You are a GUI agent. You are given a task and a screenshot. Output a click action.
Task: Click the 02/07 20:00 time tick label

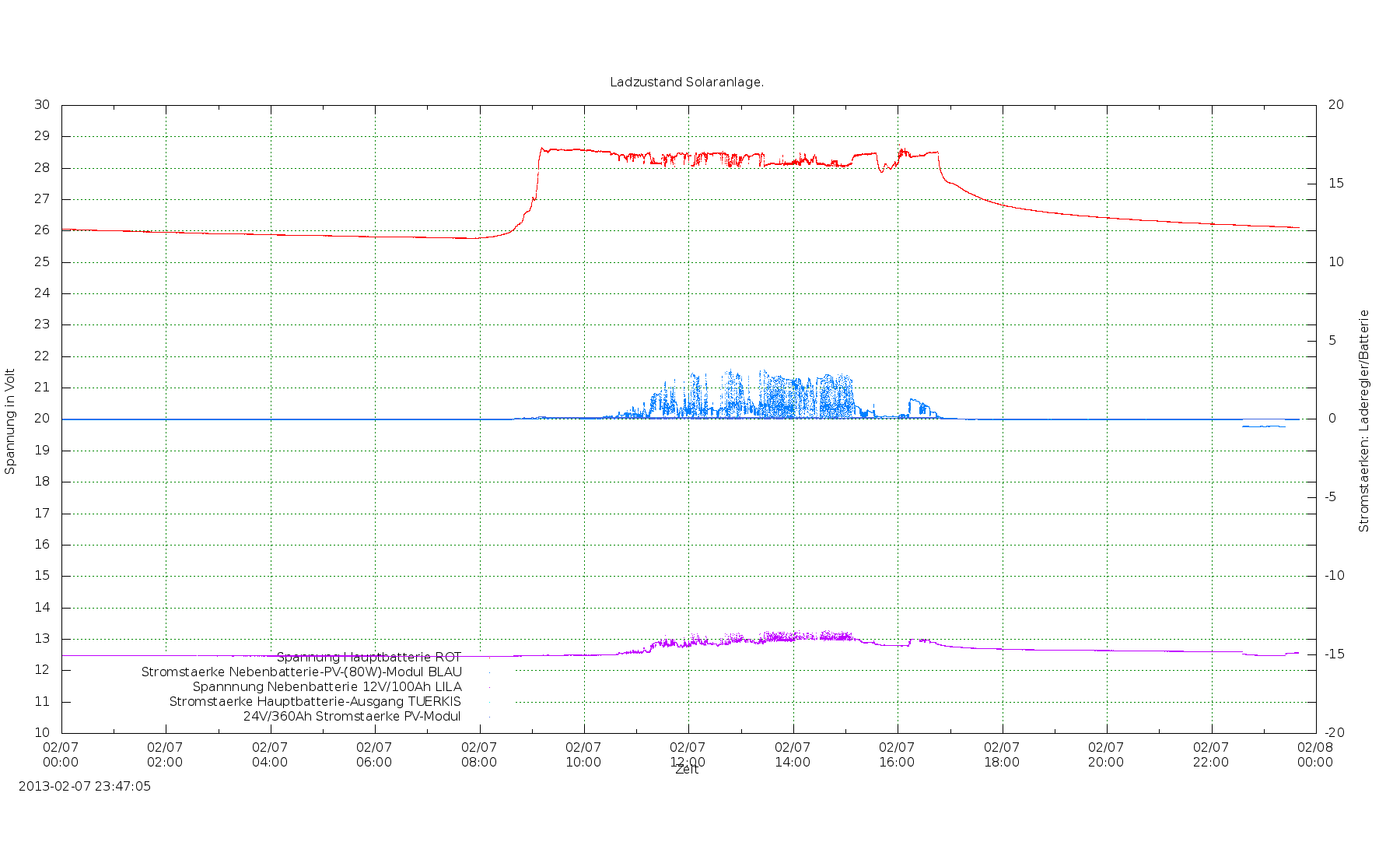point(1106,755)
